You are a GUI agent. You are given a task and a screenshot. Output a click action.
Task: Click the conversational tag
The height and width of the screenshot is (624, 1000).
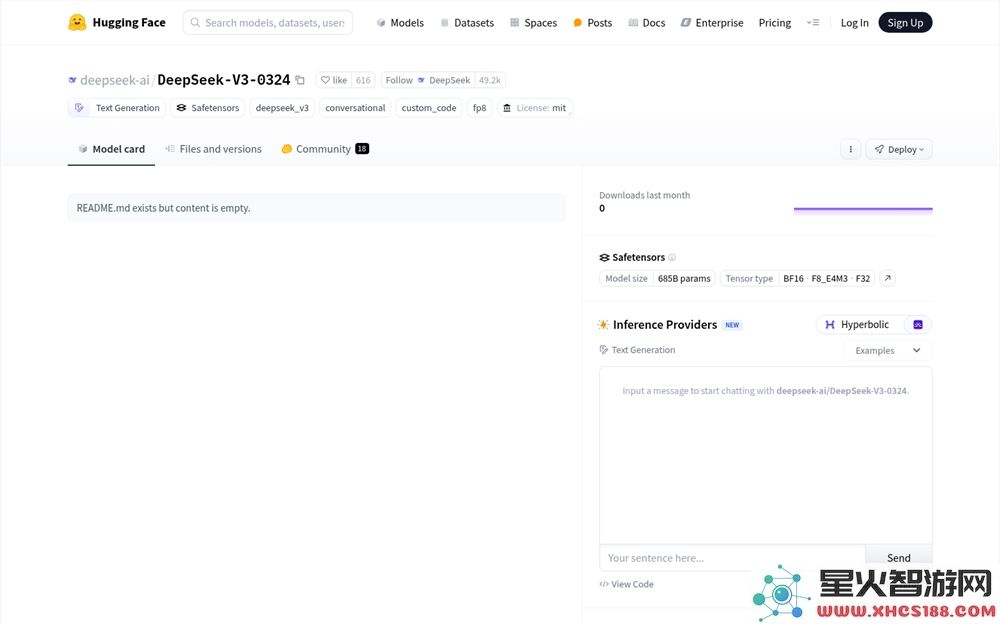coord(355,108)
